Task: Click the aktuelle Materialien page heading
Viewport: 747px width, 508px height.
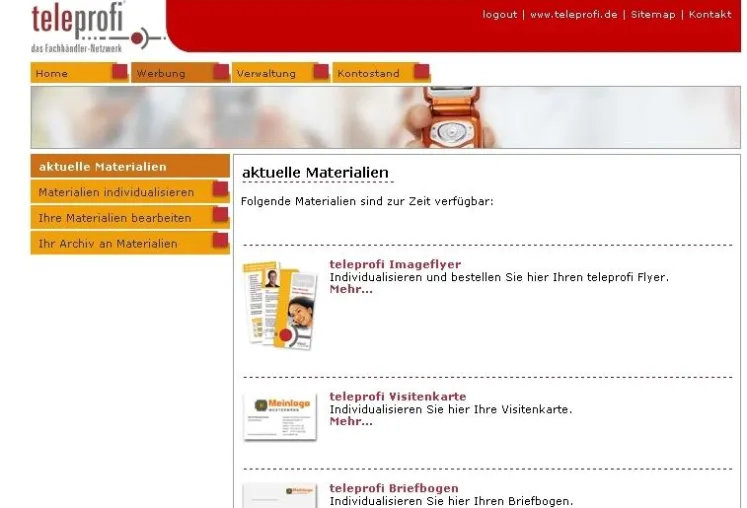Action: (315, 173)
